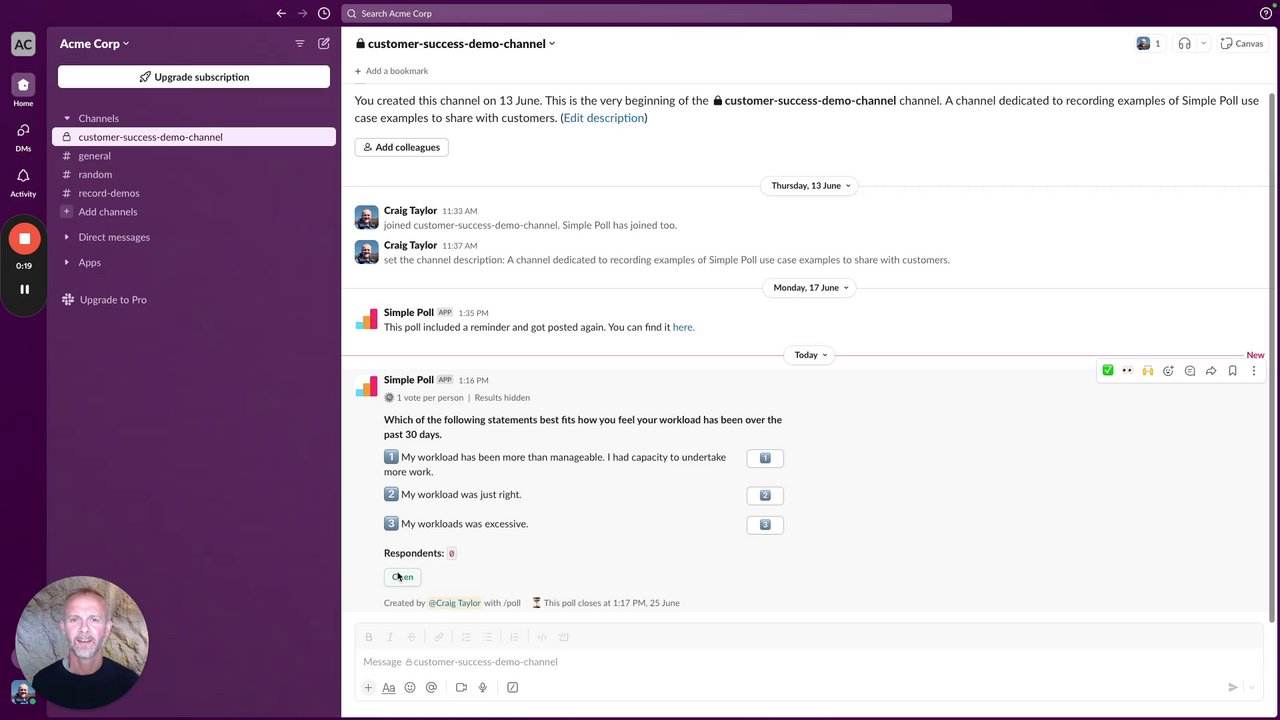Open the slash shortcuts icon in composer
Image resolution: width=1280 pixels, height=720 pixels.
tap(513, 687)
